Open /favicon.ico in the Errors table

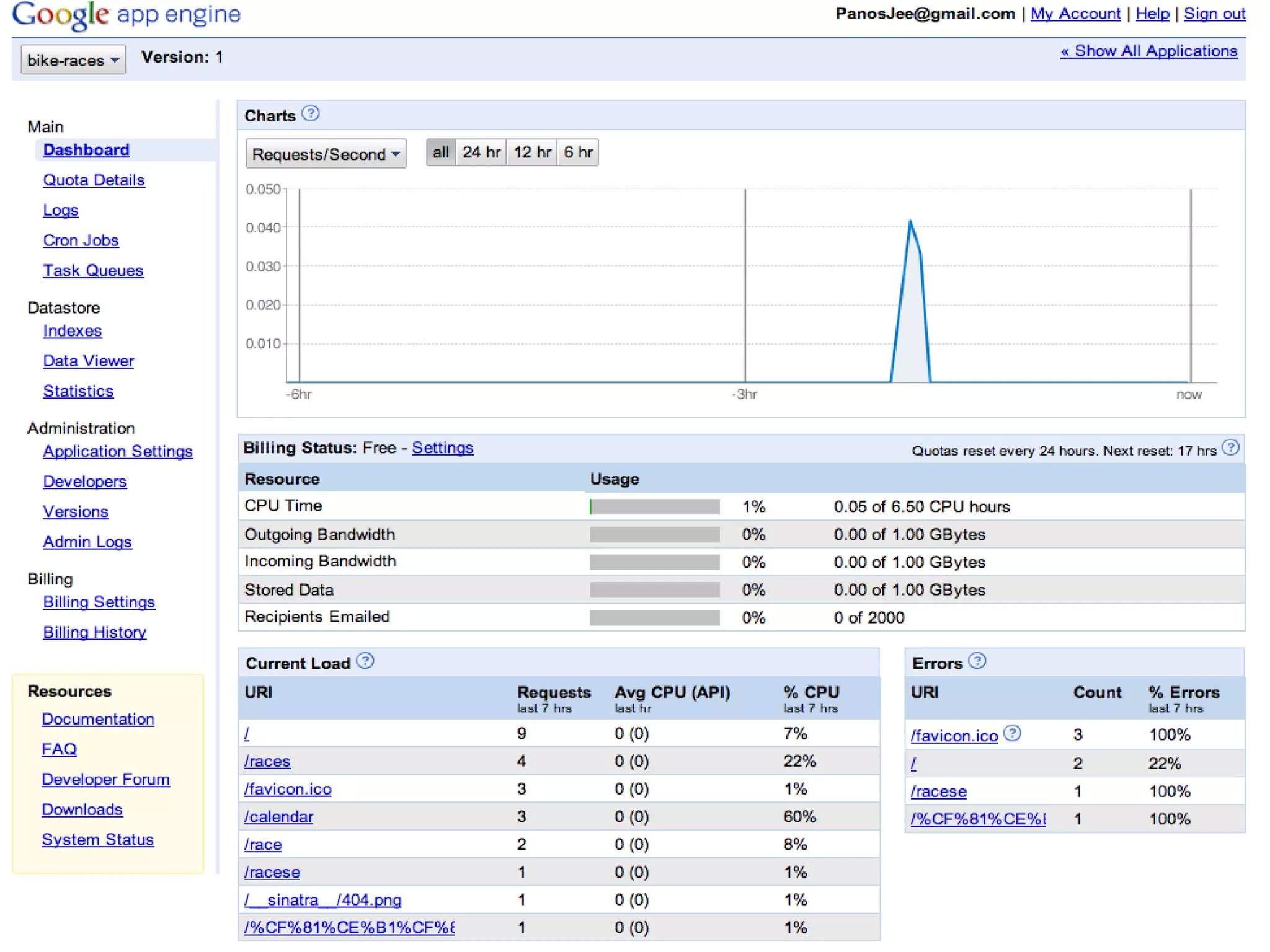(954, 736)
